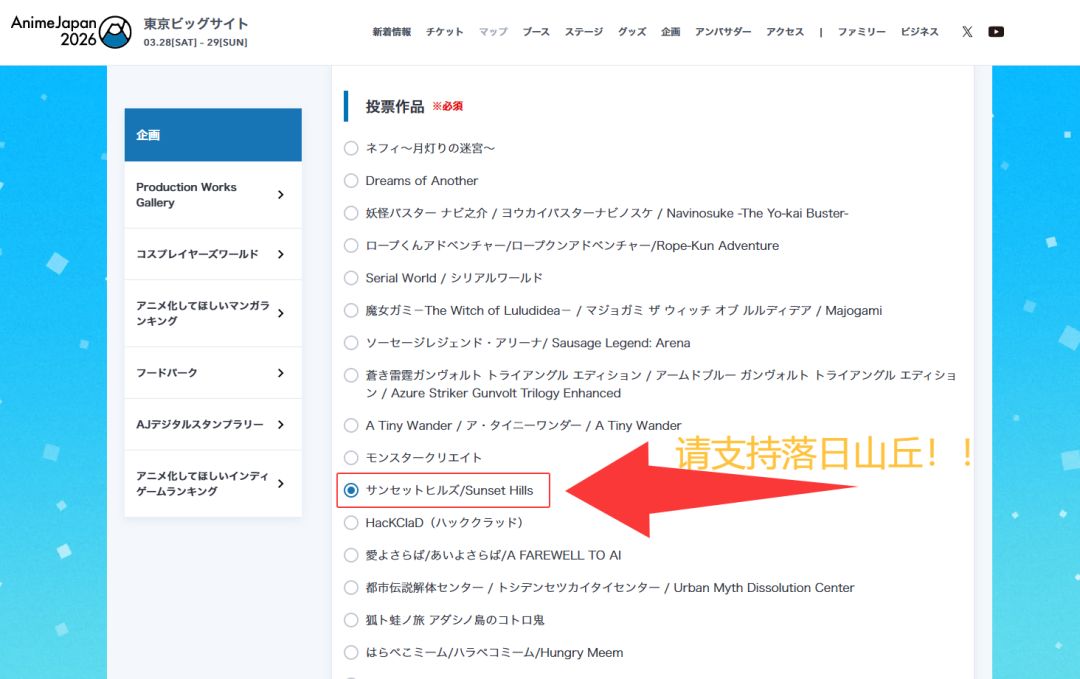Click the AnimeJapan 2026 logo
1080x679 pixels.
tap(71, 32)
